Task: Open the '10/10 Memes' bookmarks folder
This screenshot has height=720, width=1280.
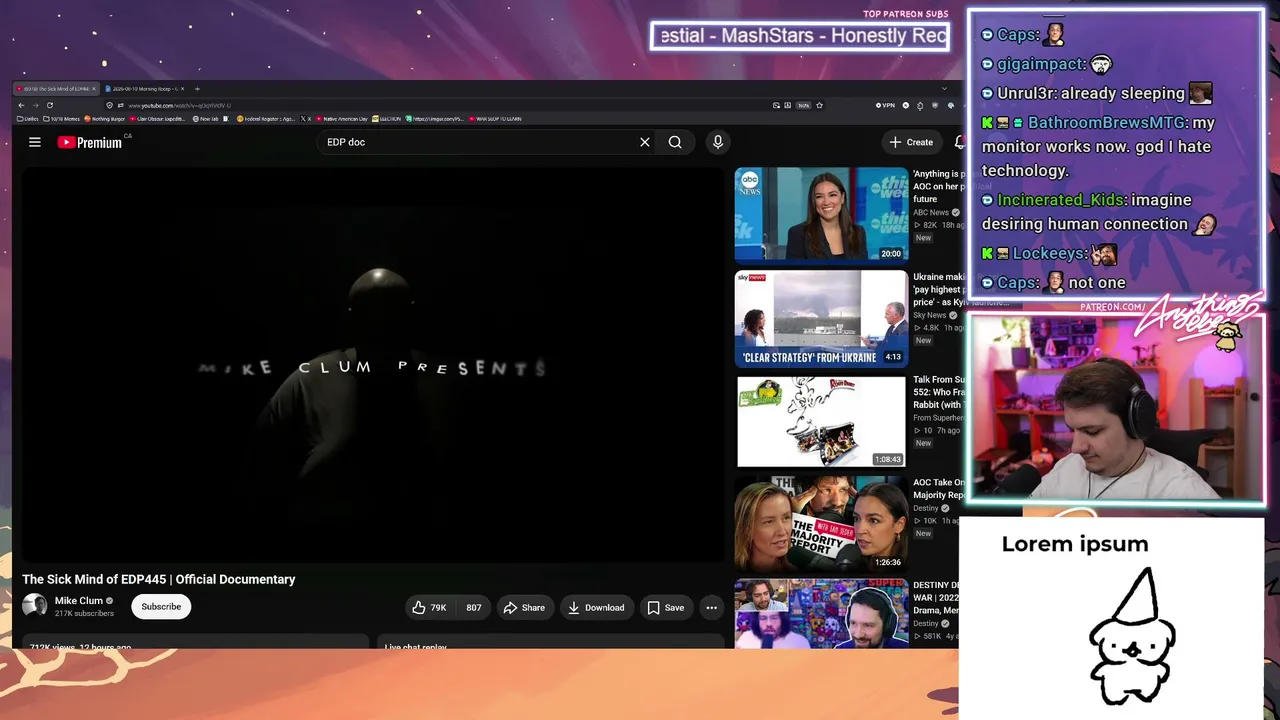Action: 61,119
